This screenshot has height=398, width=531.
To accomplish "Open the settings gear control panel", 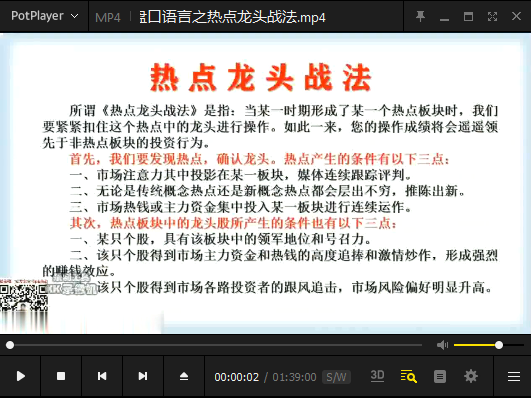I will pyautogui.click(x=471, y=376).
